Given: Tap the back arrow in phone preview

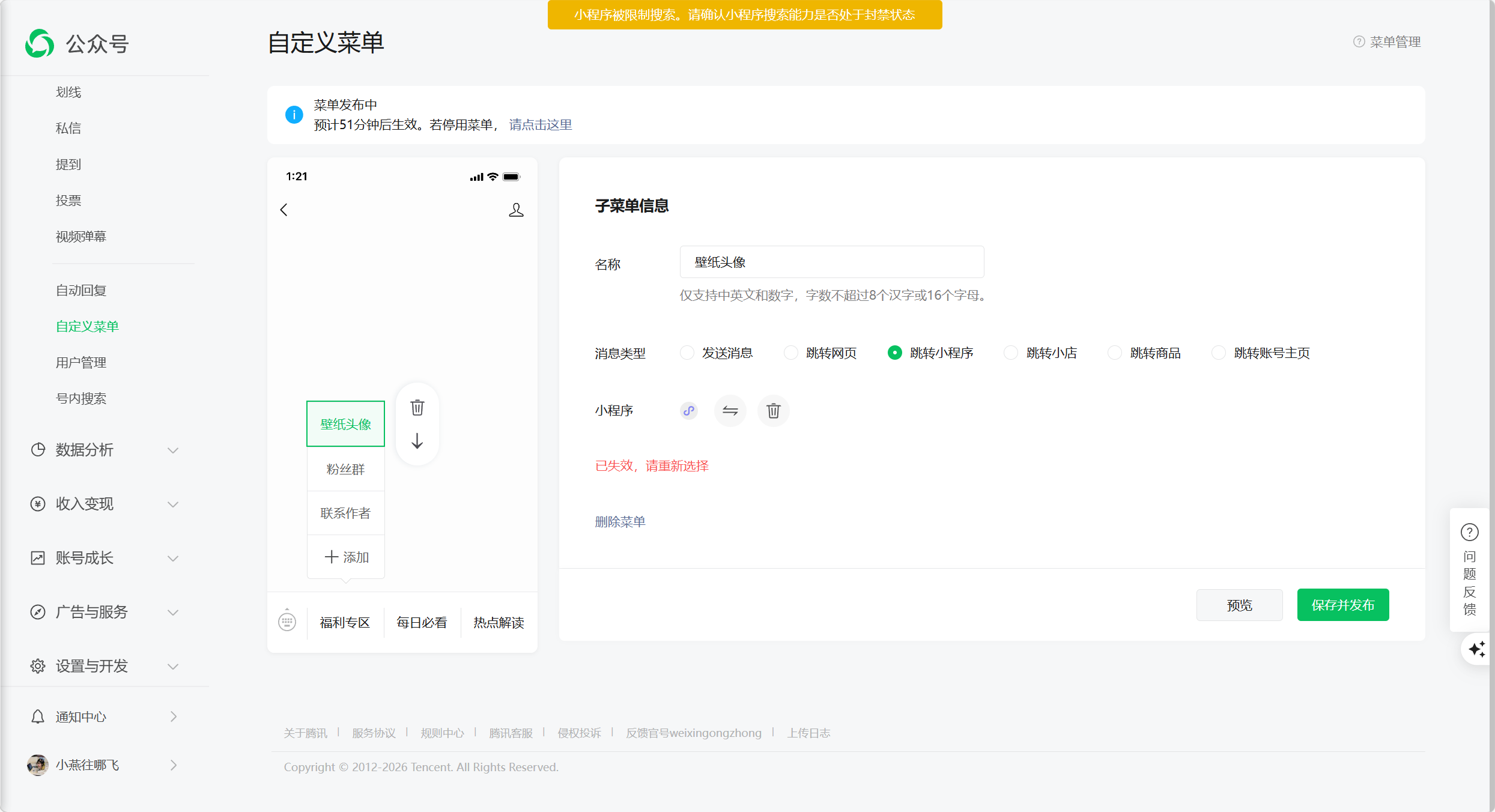Looking at the screenshot, I should click(284, 210).
